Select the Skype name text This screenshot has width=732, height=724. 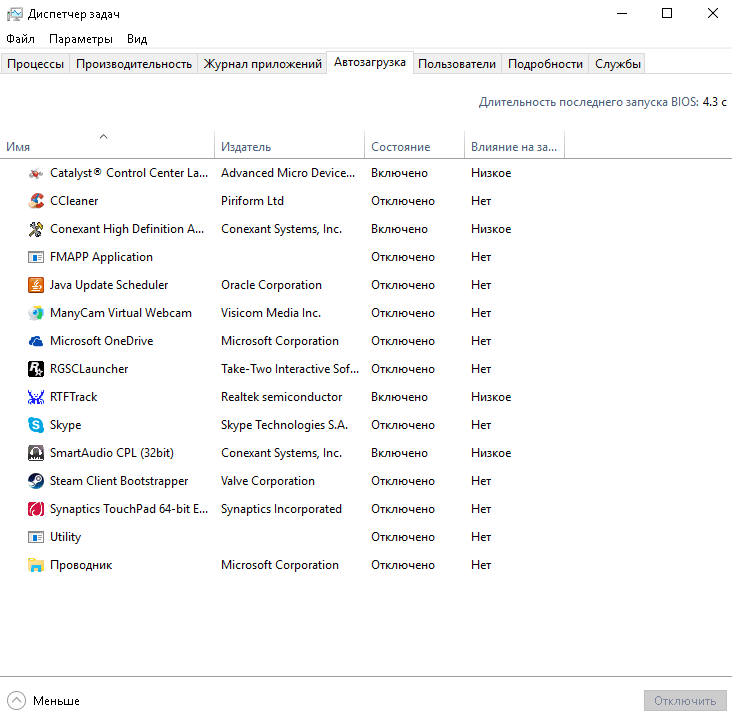pyautogui.click(x=66, y=425)
